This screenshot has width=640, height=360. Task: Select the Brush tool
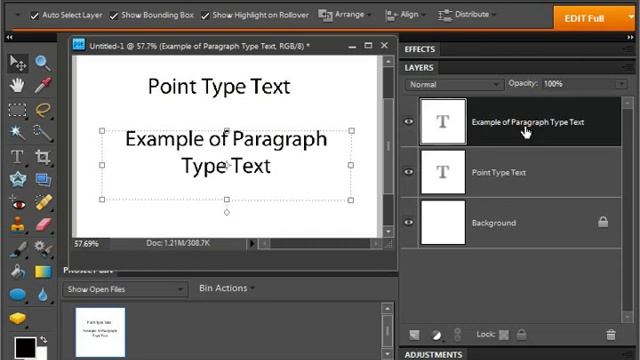click(18, 248)
